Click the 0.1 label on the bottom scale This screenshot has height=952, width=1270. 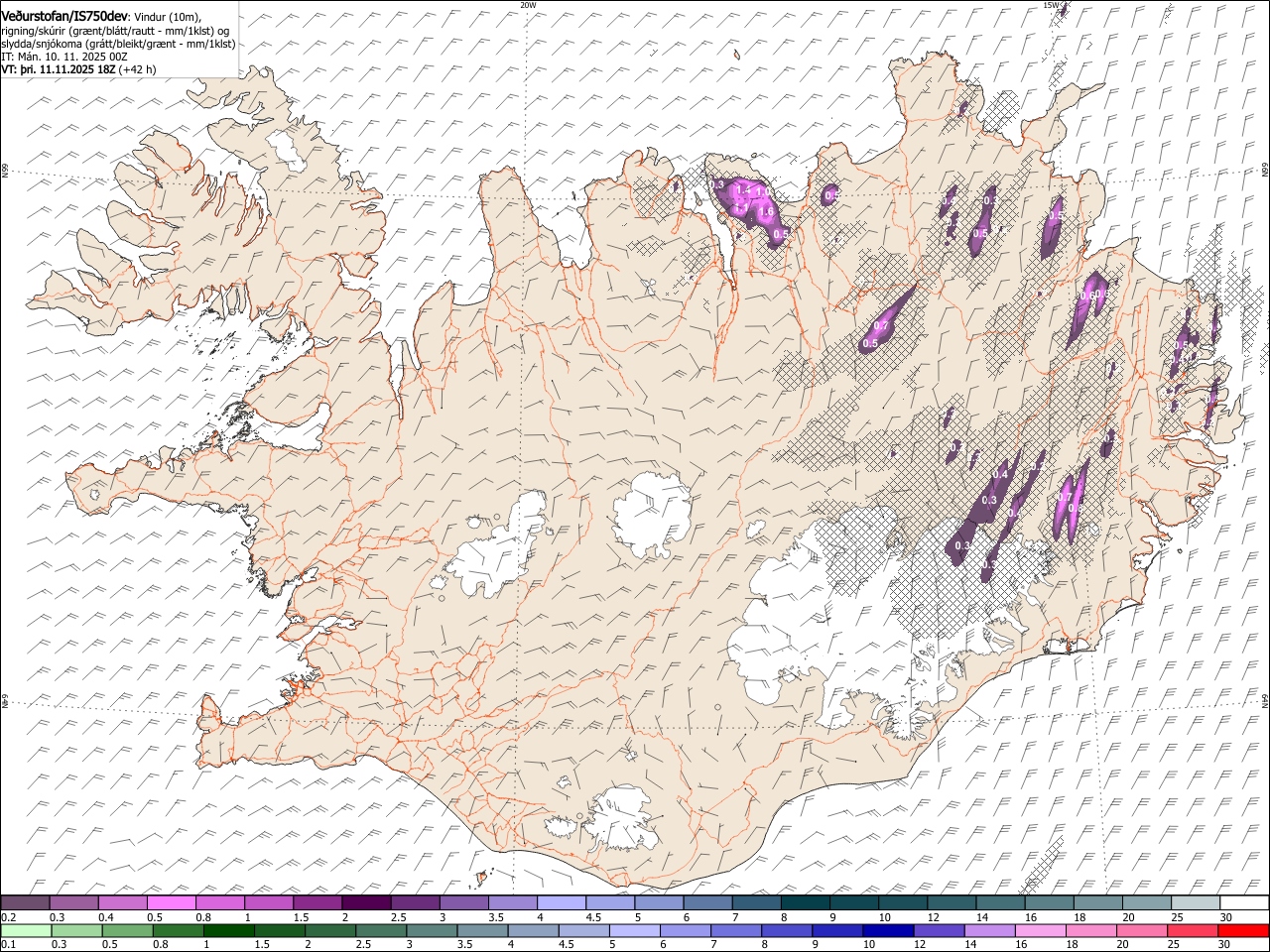click(8, 945)
